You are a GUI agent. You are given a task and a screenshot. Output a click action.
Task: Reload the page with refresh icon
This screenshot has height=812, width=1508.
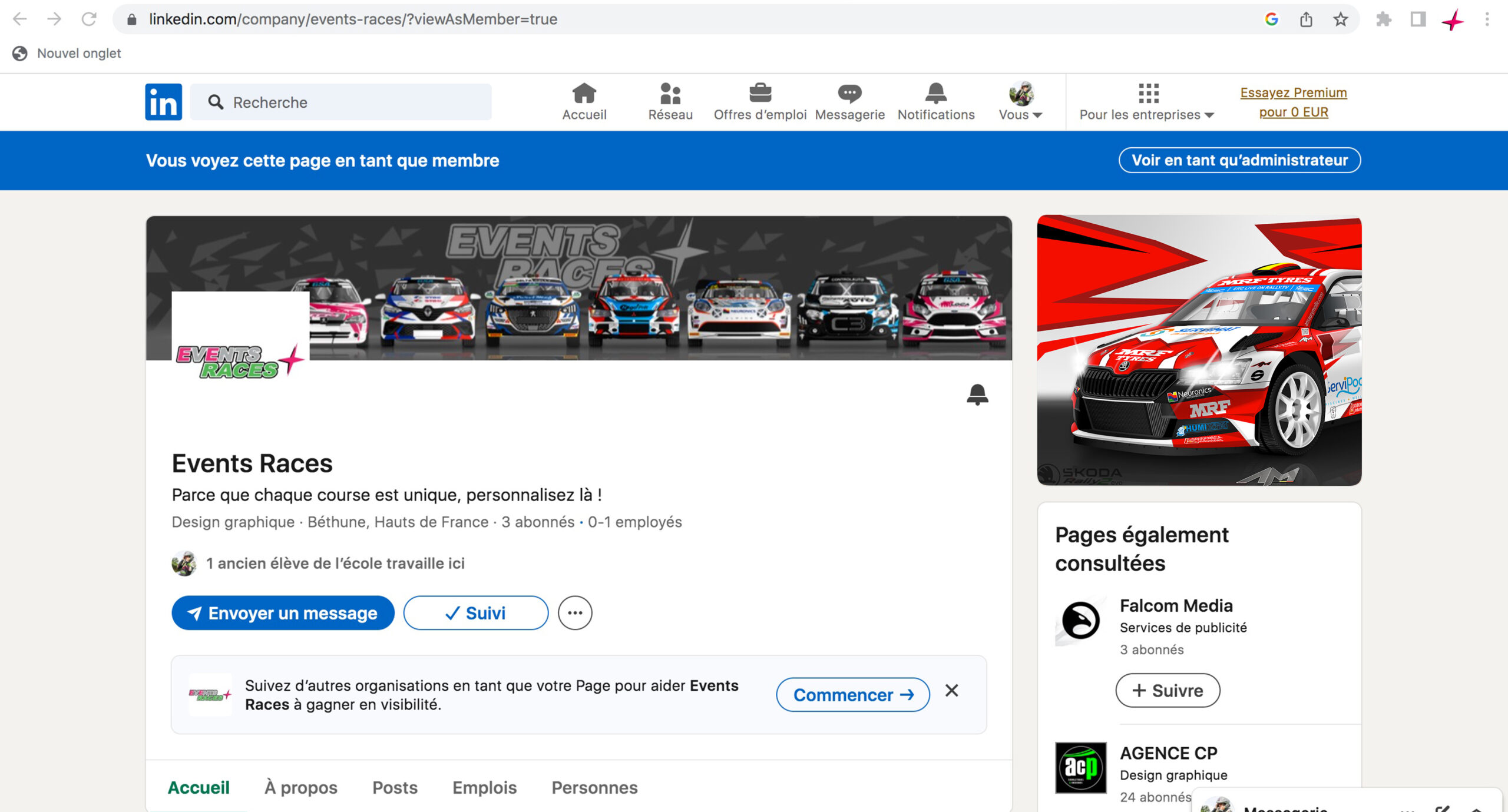[x=89, y=19]
